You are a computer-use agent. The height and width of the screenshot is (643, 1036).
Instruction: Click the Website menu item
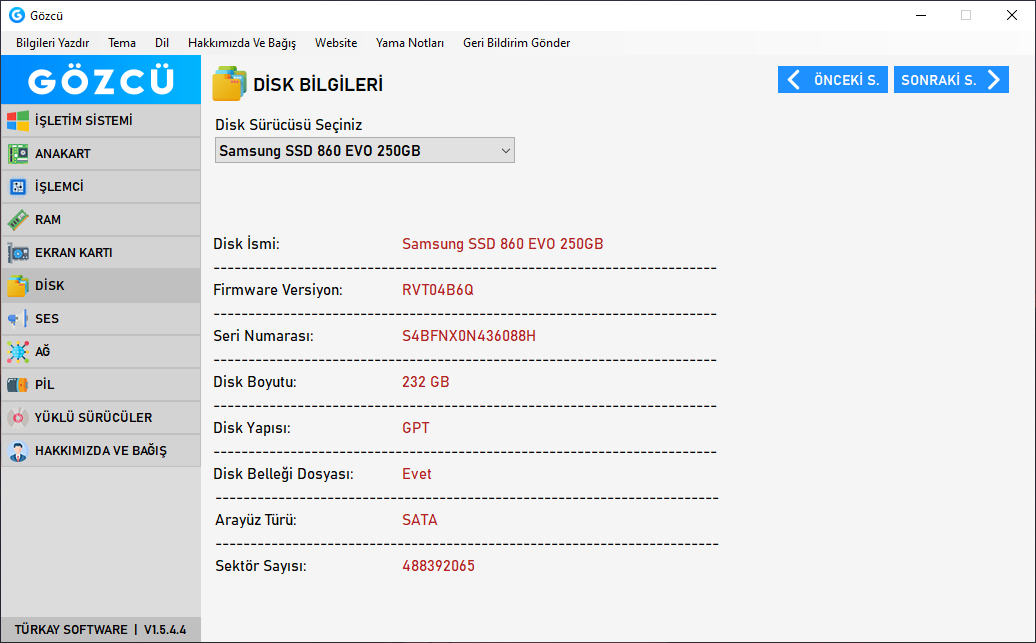point(336,43)
